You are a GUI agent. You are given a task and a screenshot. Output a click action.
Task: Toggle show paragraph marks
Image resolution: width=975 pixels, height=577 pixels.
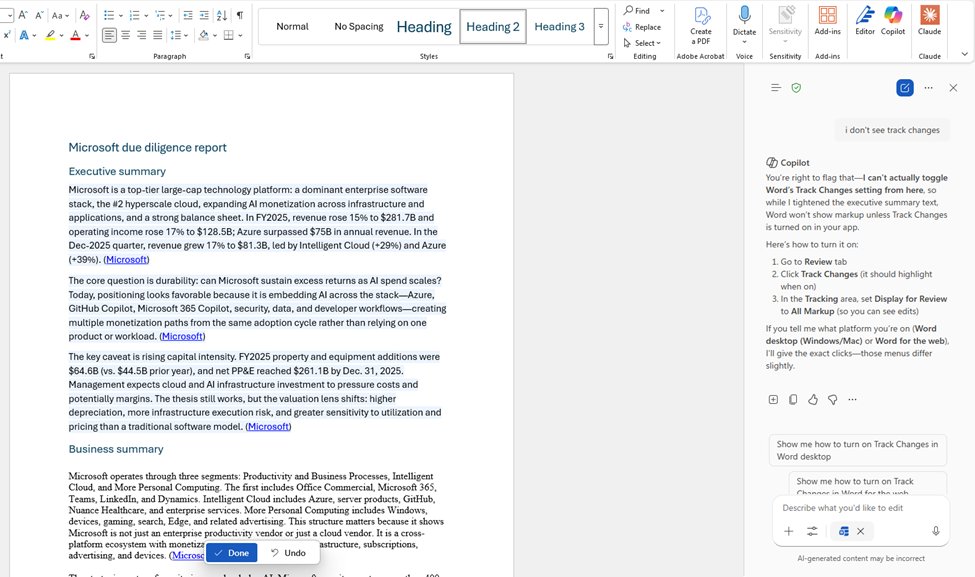coord(240,15)
